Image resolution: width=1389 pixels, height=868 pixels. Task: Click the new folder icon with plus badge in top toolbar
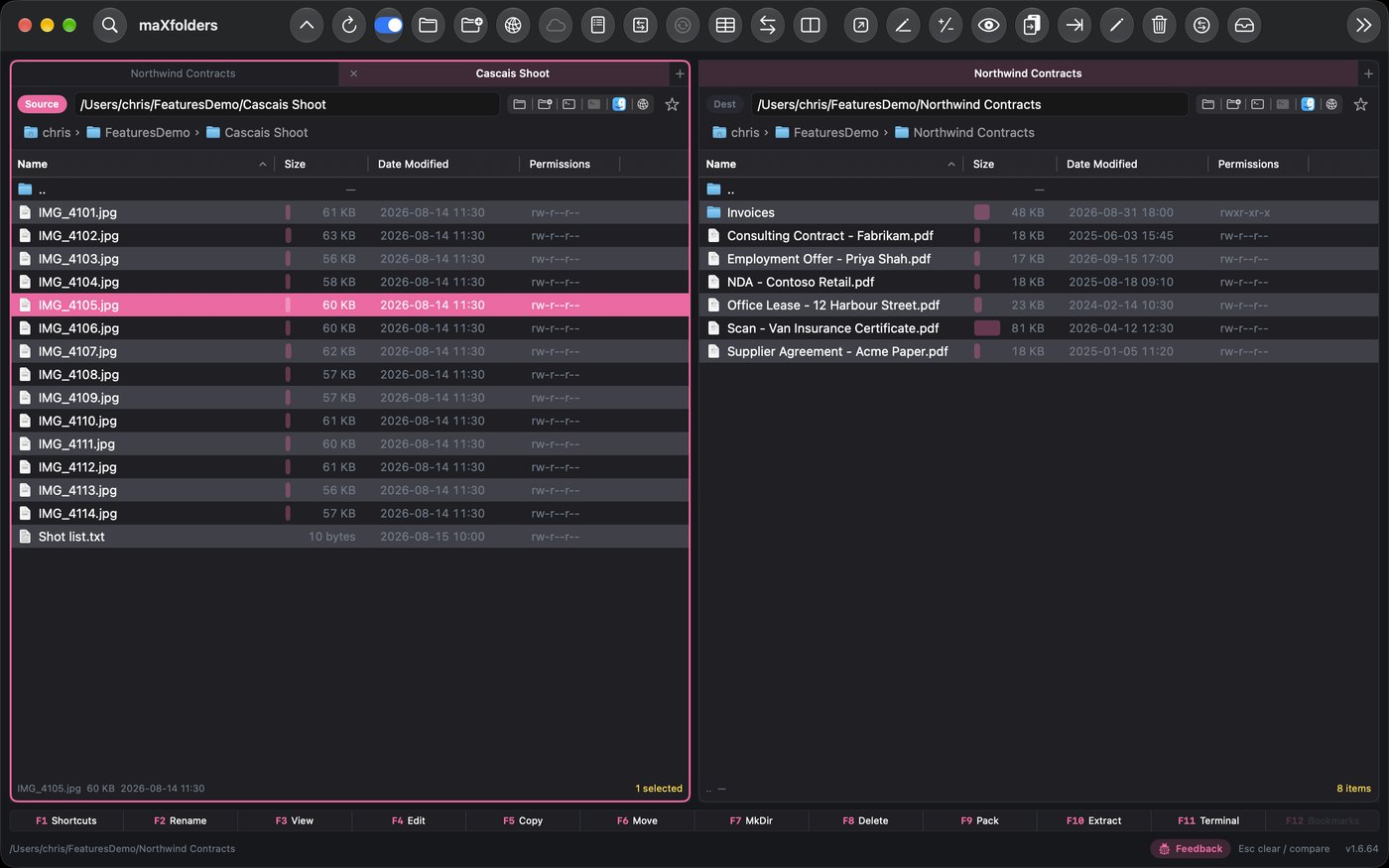point(471,26)
